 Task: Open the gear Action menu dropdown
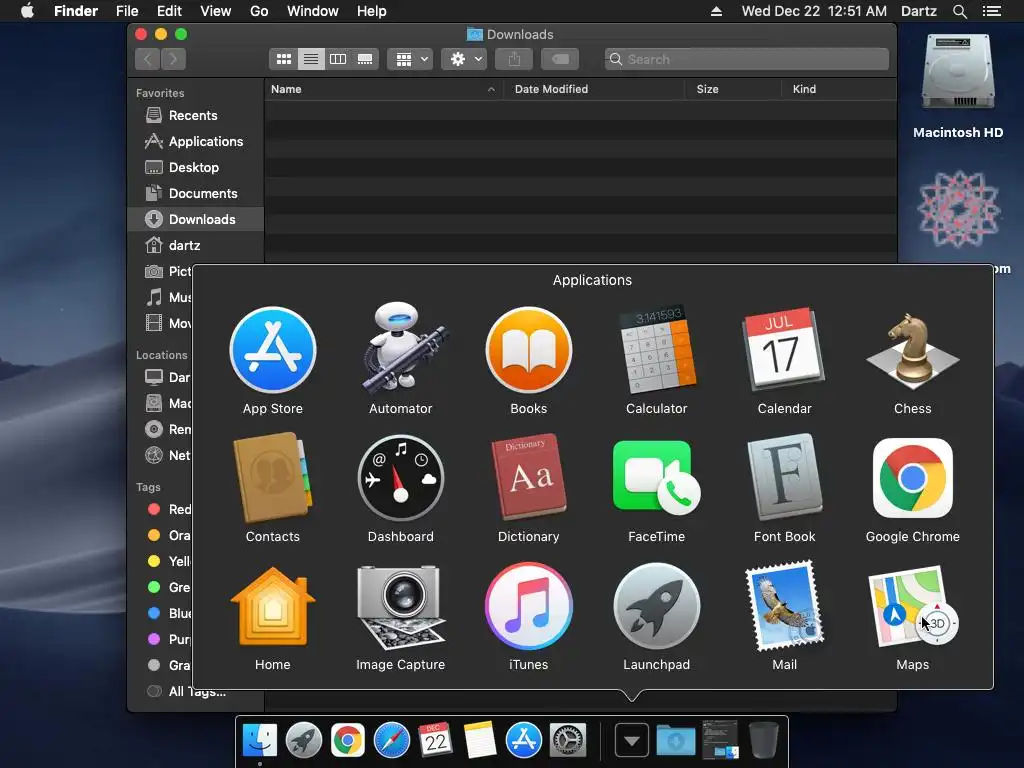click(x=464, y=59)
